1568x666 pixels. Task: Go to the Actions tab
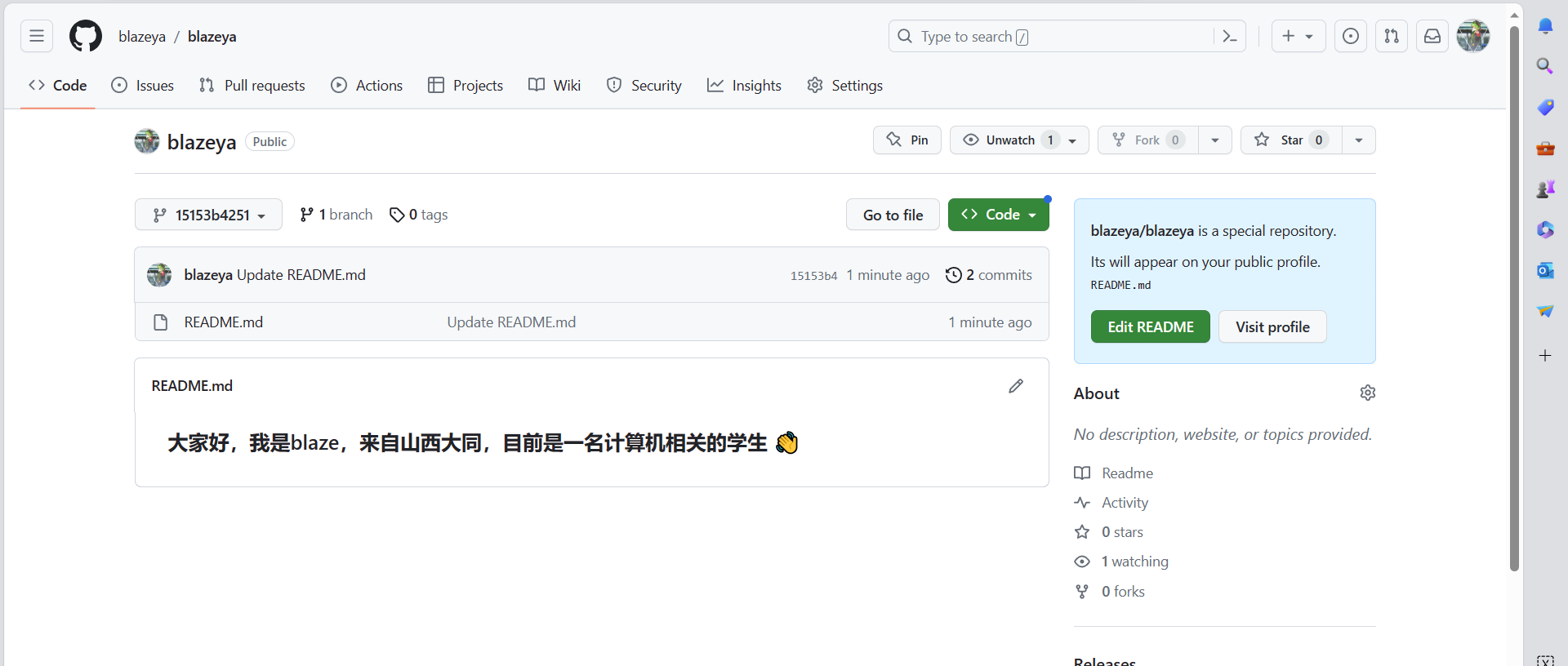(367, 86)
